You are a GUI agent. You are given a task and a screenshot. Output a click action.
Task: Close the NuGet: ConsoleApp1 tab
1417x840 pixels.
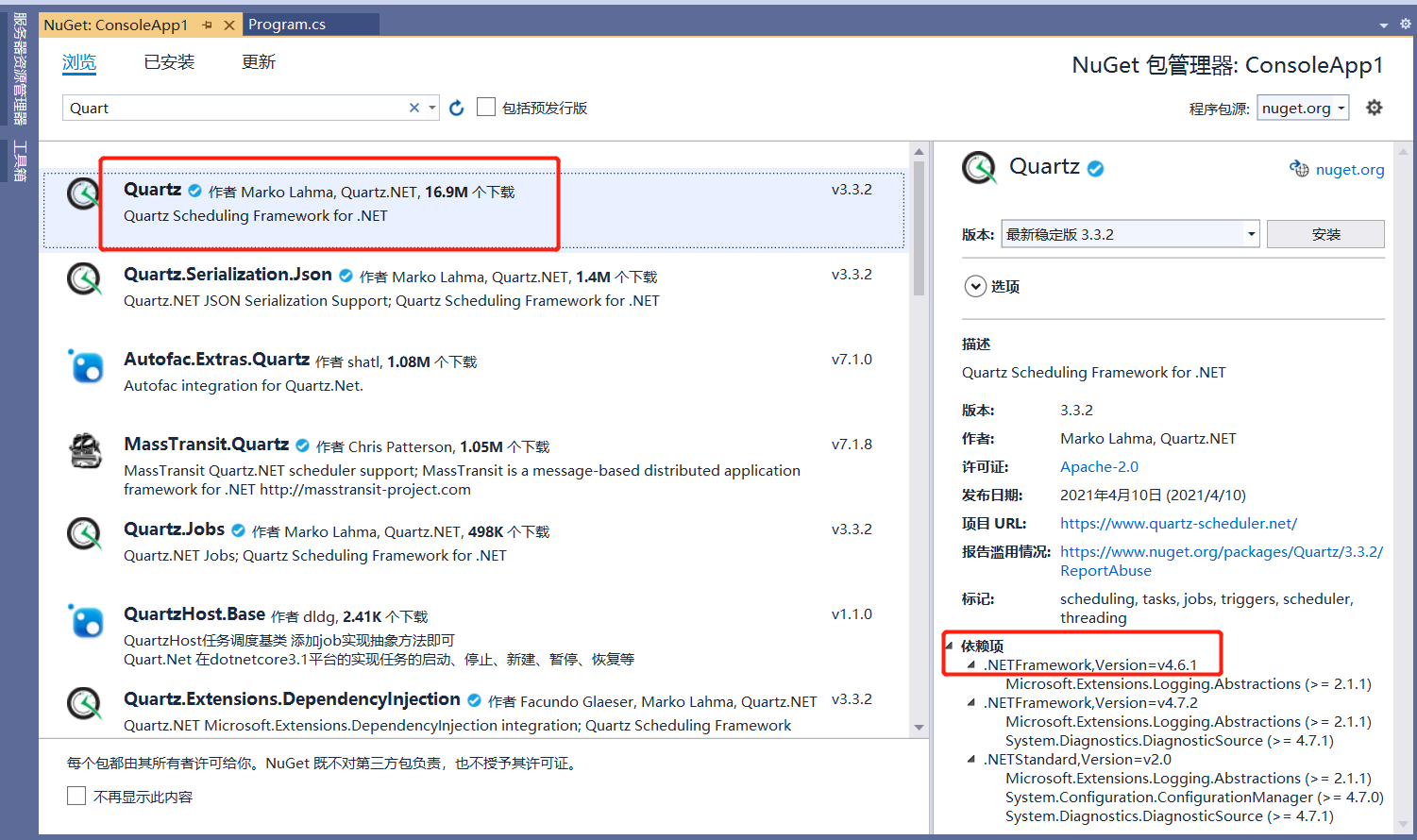pyautogui.click(x=228, y=25)
